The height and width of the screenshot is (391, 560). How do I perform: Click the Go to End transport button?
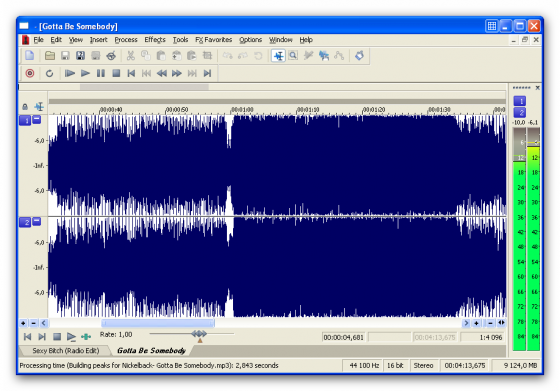(207, 73)
